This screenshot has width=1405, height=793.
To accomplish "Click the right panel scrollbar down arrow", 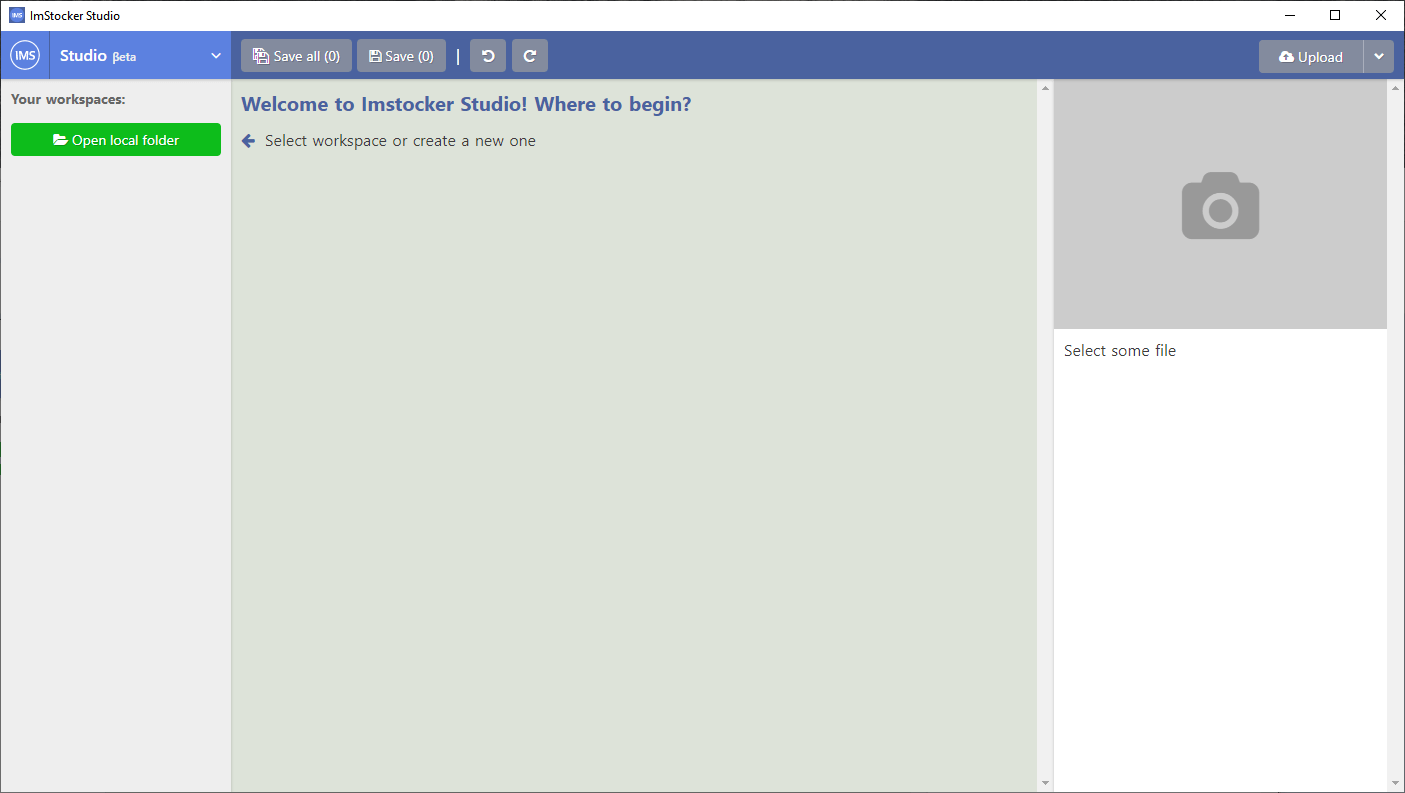I will click(1396, 783).
